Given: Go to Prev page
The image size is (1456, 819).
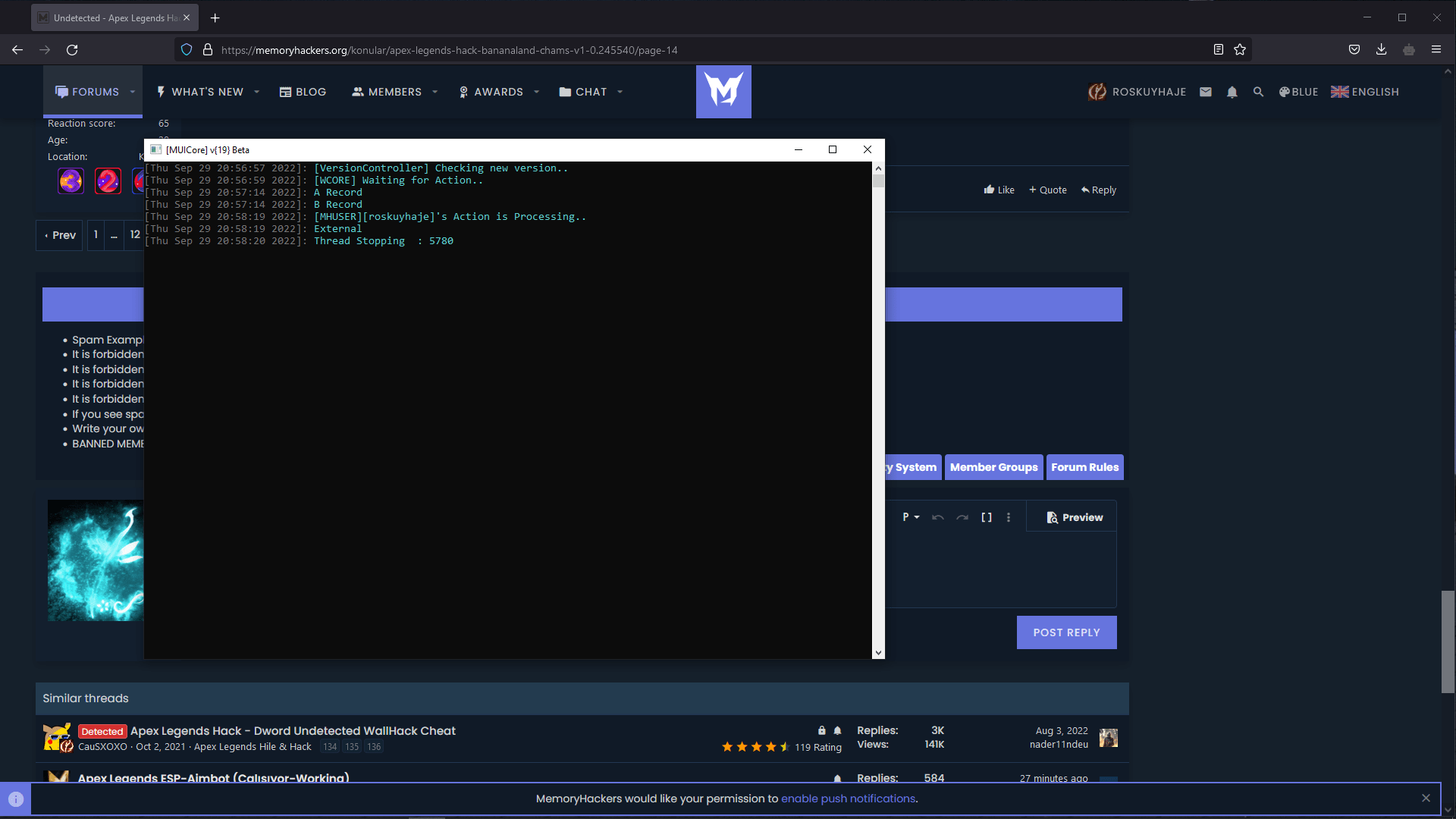Looking at the screenshot, I should 60,235.
